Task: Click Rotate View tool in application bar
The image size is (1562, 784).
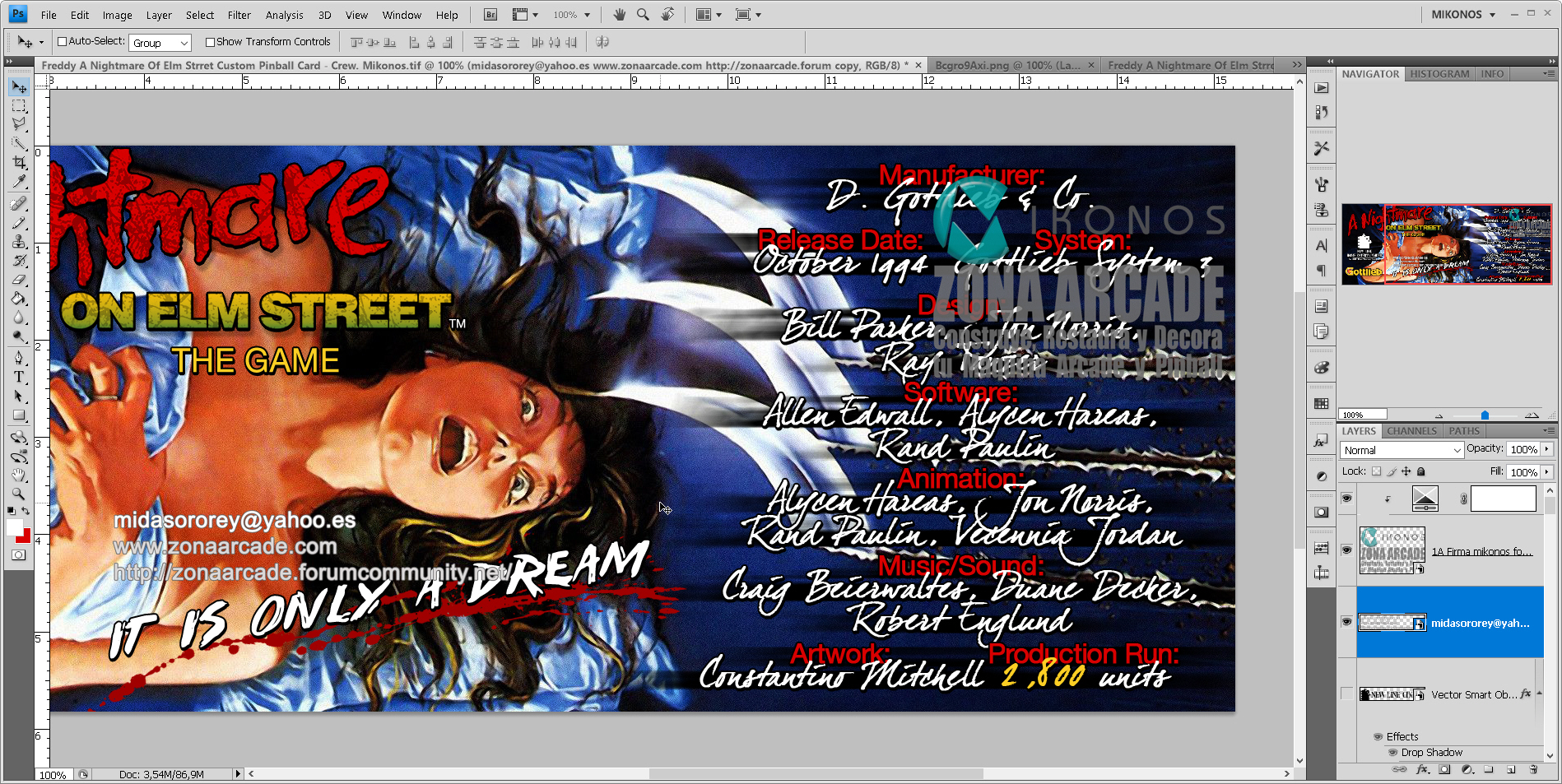Action: point(668,15)
